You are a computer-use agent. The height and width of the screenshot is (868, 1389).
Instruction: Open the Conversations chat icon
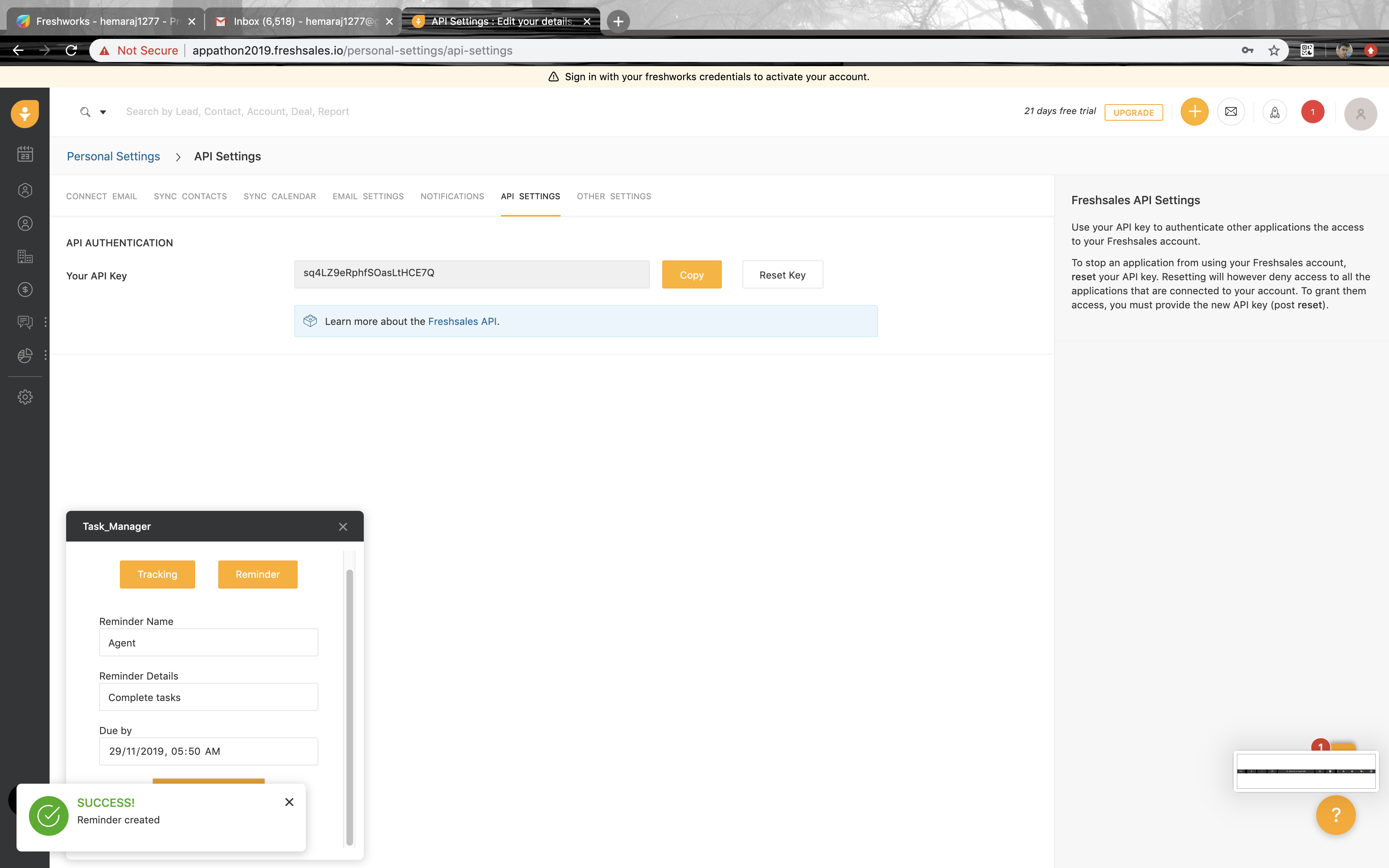[25, 322]
